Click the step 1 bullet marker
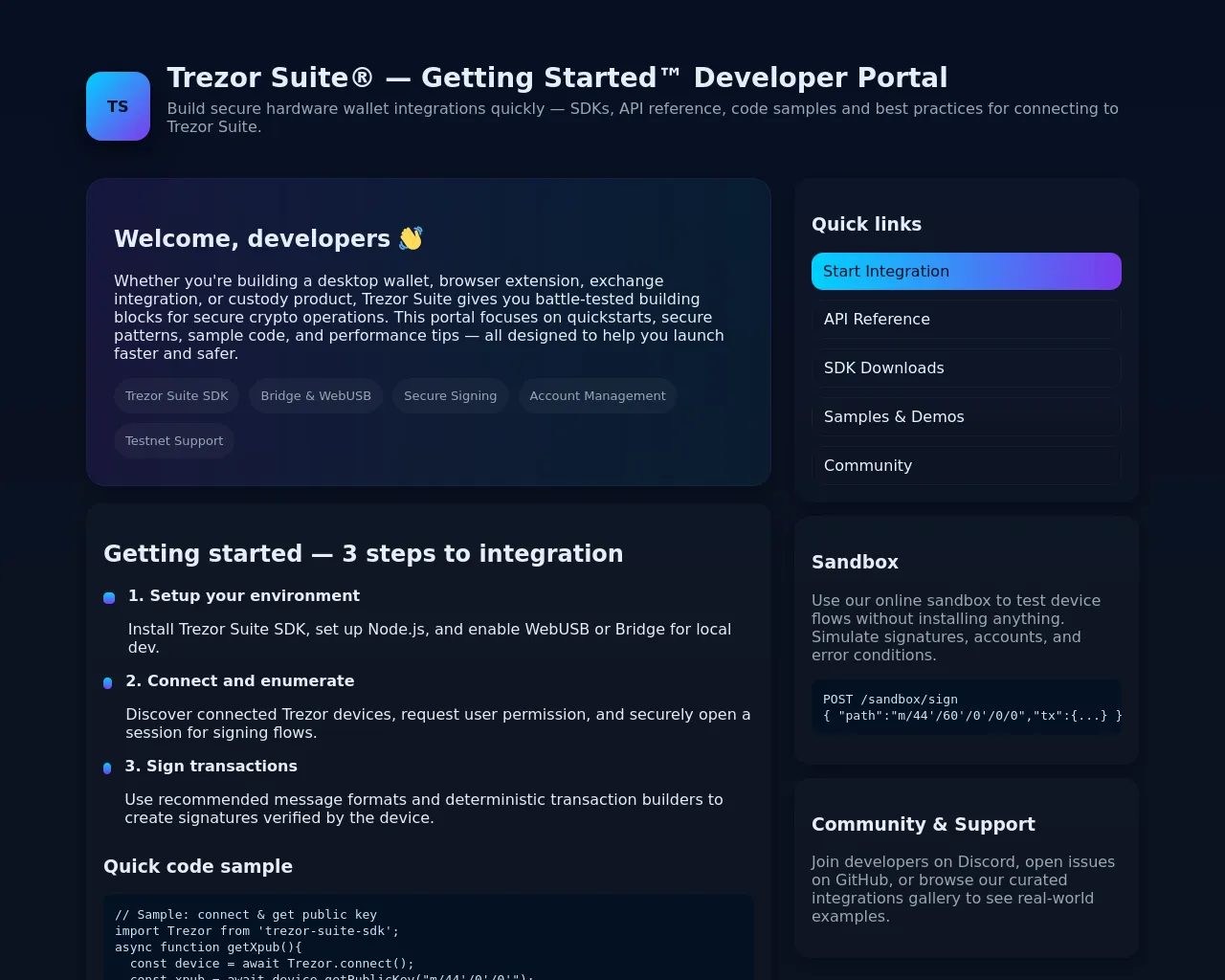 (x=109, y=598)
